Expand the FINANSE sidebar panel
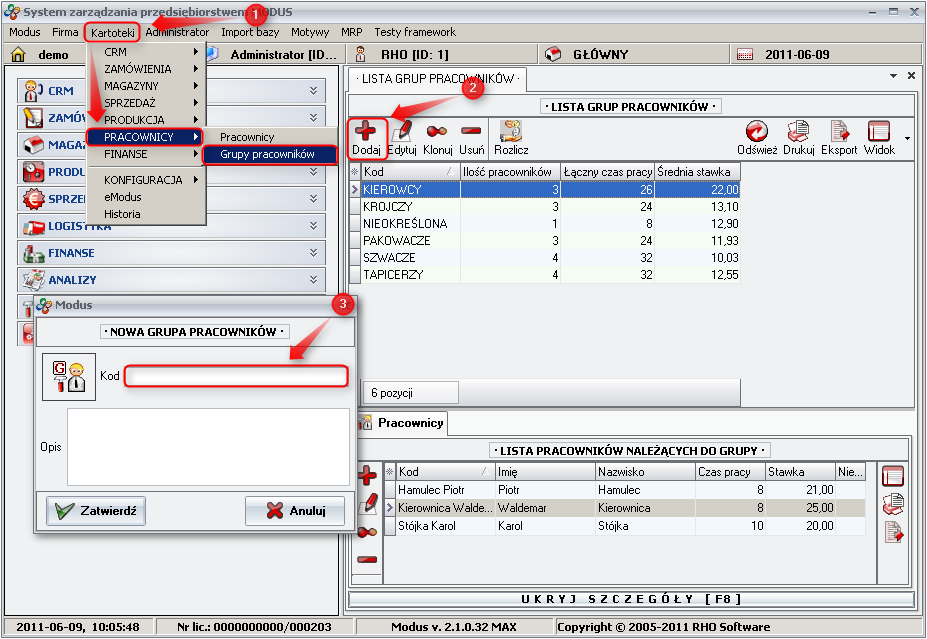 tap(313, 253)
